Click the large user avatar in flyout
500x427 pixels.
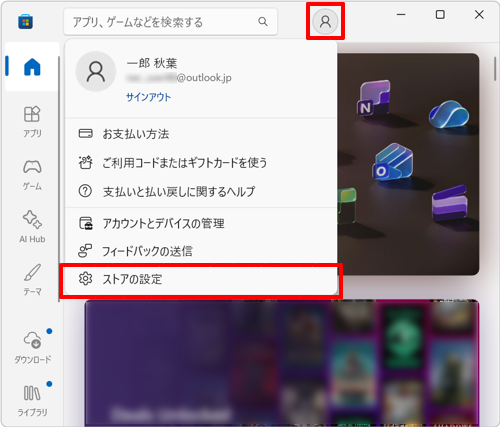(96, 71)
